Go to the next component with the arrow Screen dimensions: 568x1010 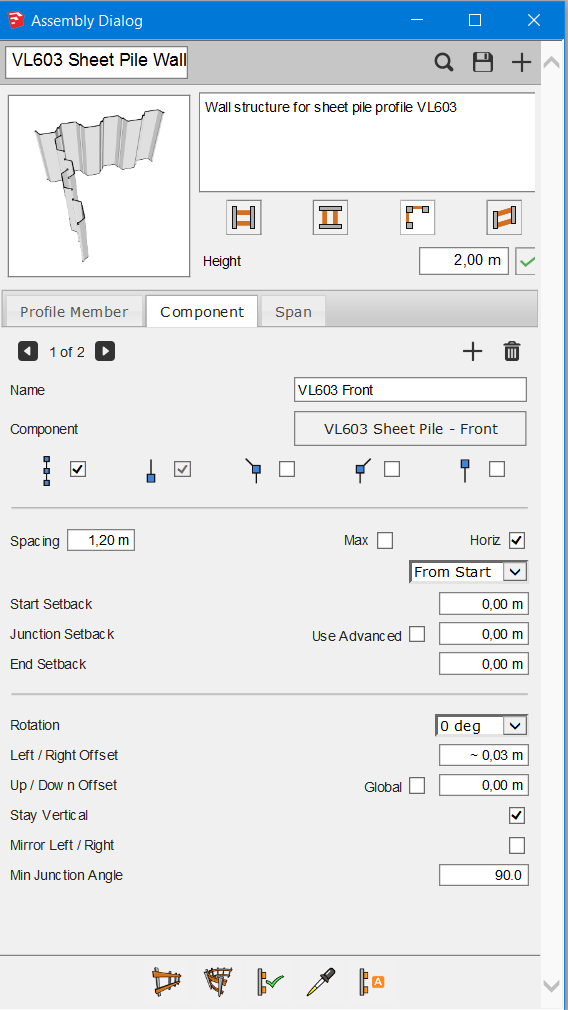point(105,352)
